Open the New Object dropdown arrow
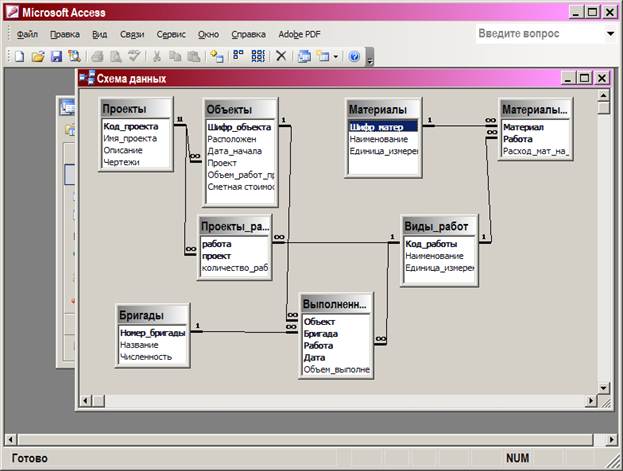The width and height of the screenshot is (623, 471). pos(335,57)
